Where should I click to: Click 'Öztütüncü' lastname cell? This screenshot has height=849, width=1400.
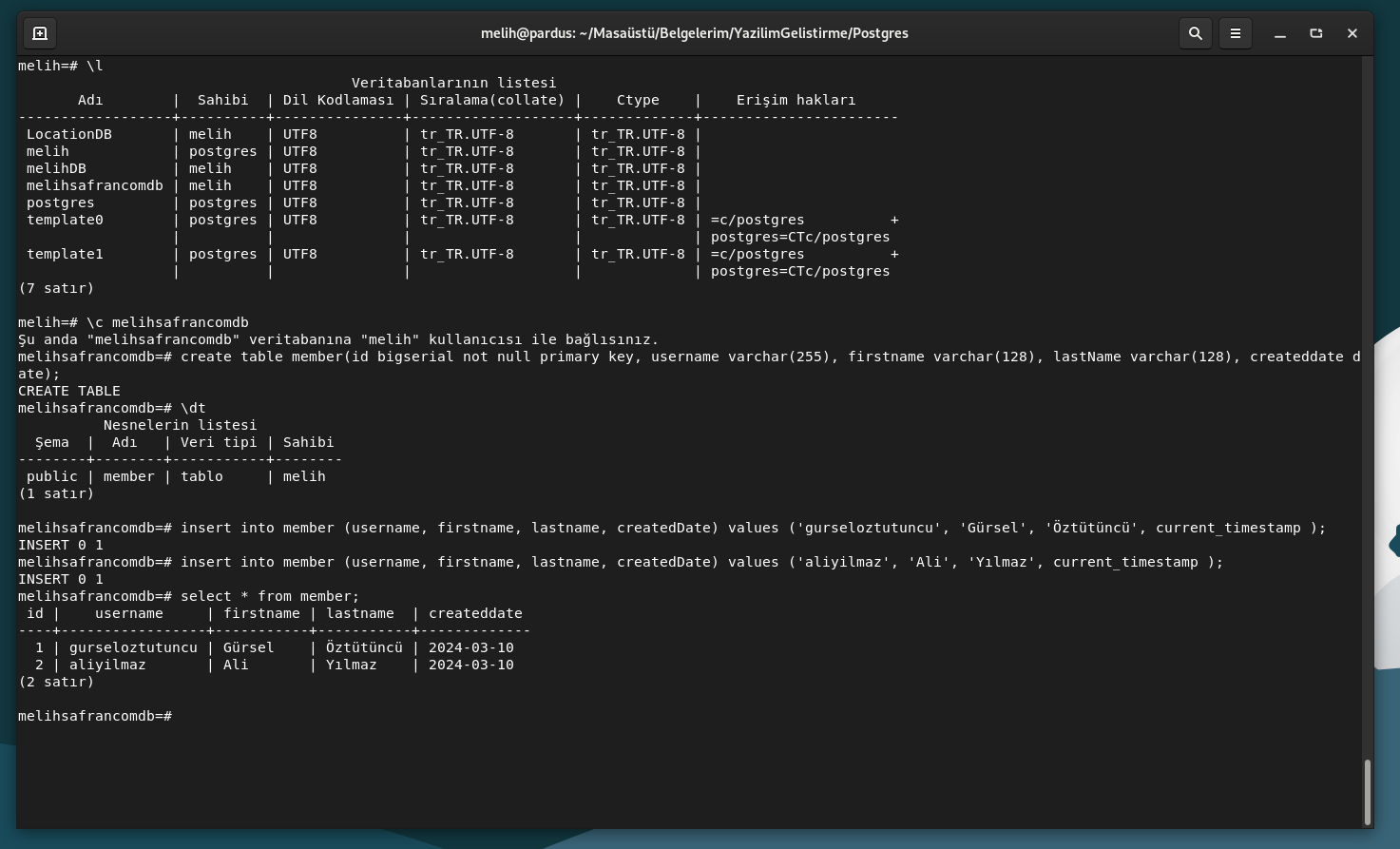pos(364,647)
